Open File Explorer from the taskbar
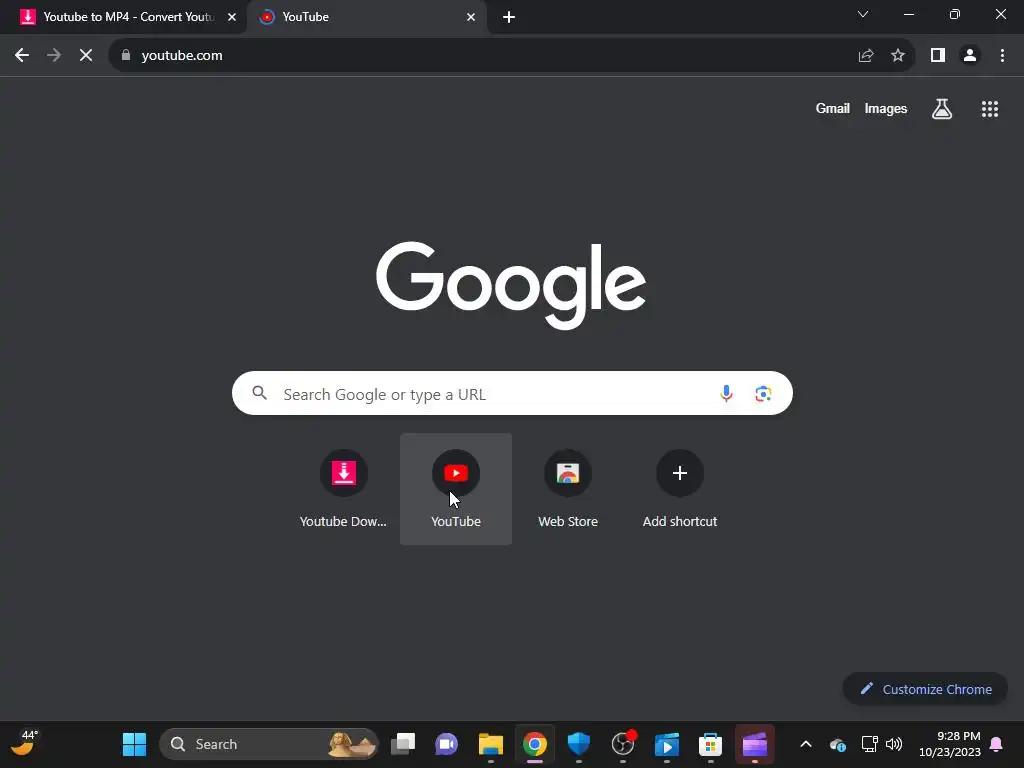Viewport: 1024px width, 768px height. [490, 744]
